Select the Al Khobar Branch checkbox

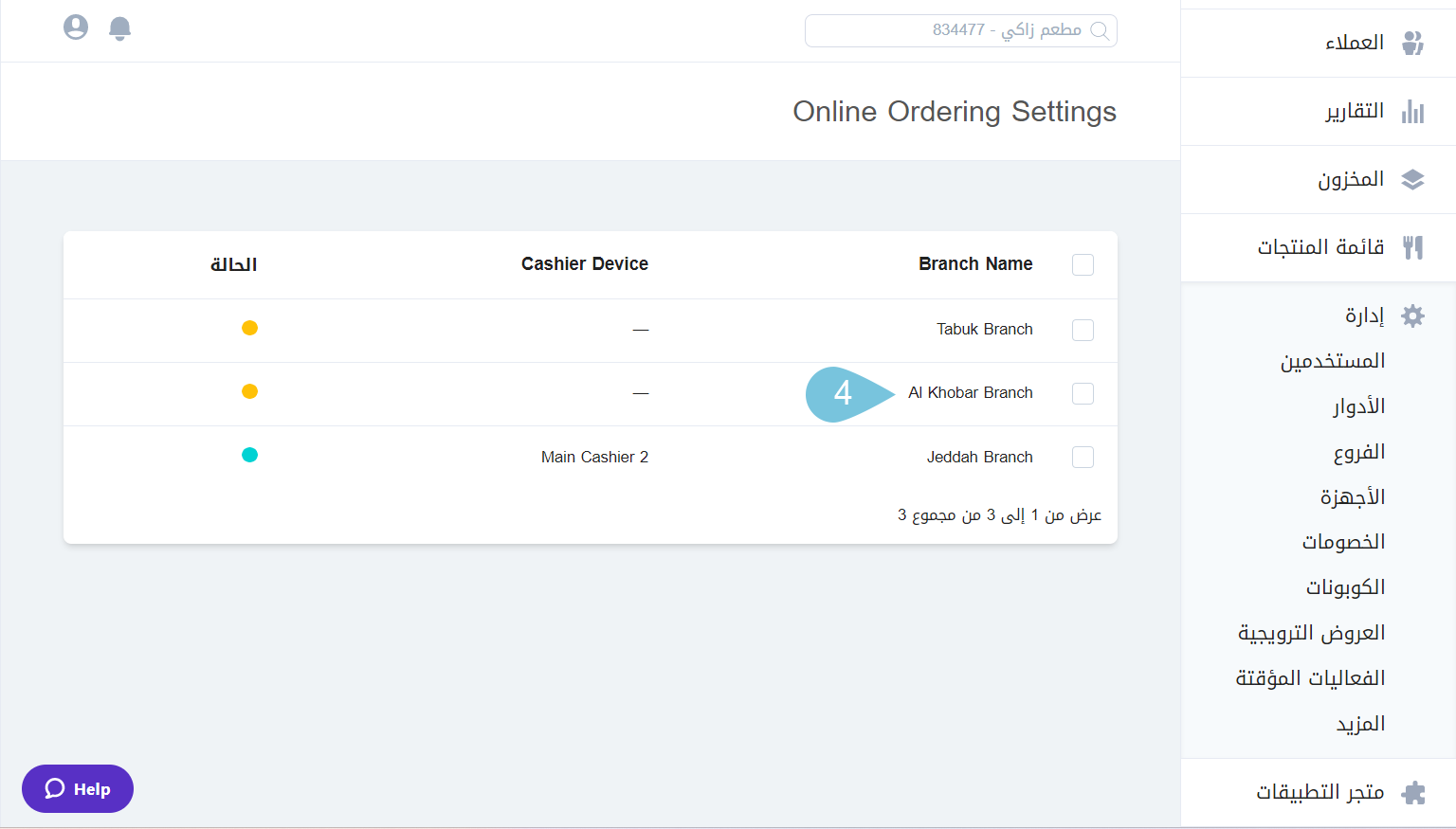click(1083, 393)
